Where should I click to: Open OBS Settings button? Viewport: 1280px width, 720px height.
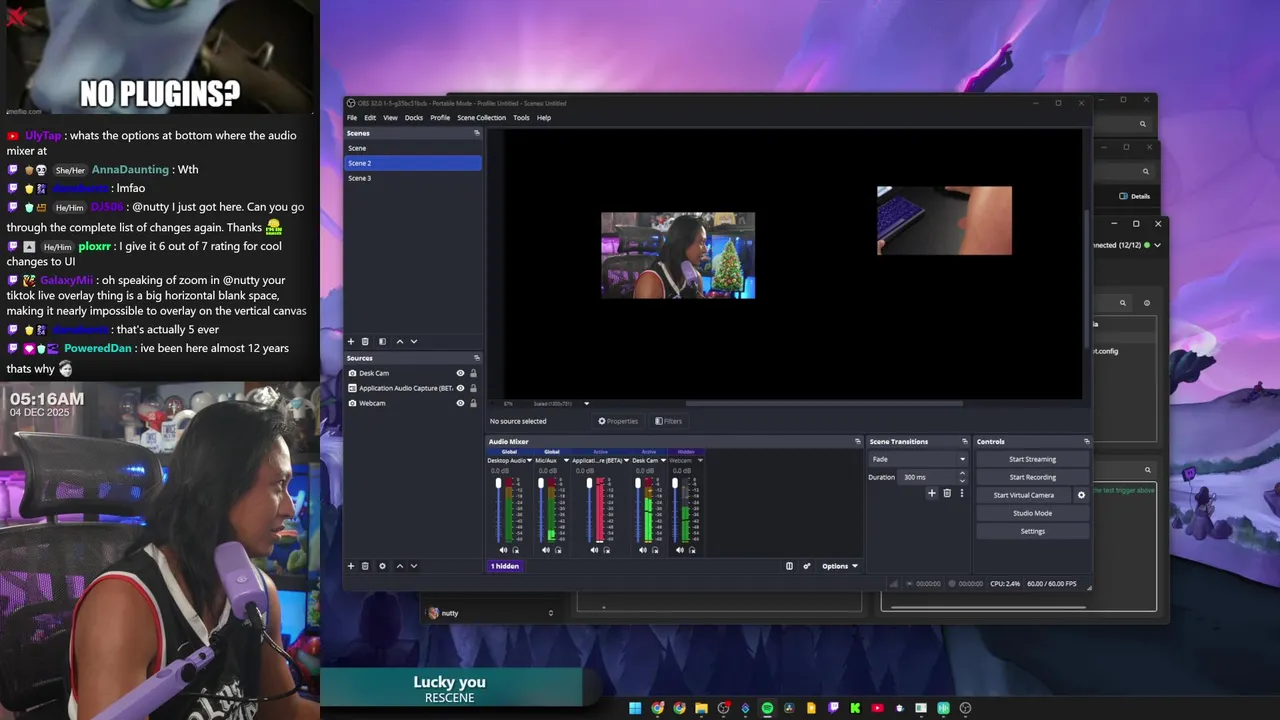(1033, 531)
